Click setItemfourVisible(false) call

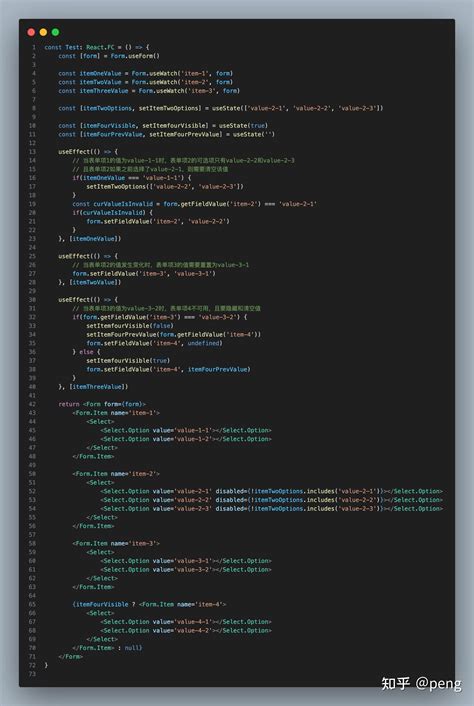coord(130,326)
